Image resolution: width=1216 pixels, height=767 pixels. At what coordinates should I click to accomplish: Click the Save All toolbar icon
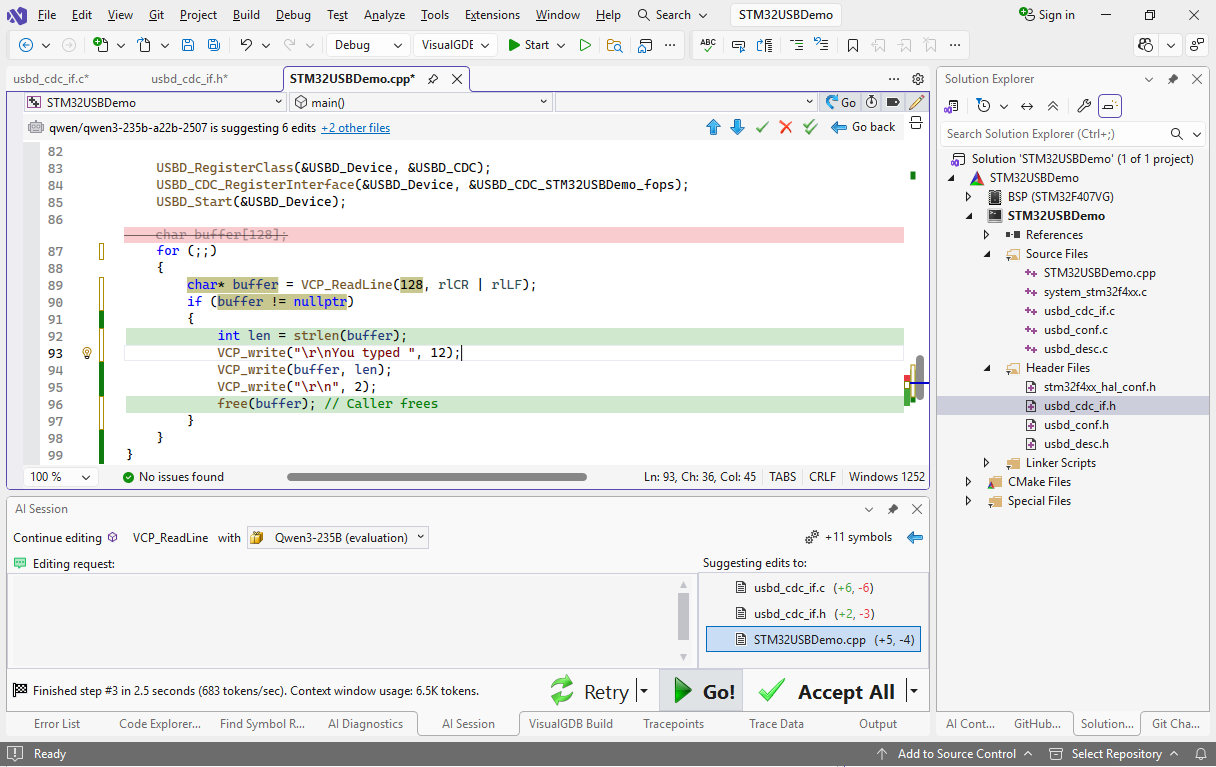pos(214,45)
